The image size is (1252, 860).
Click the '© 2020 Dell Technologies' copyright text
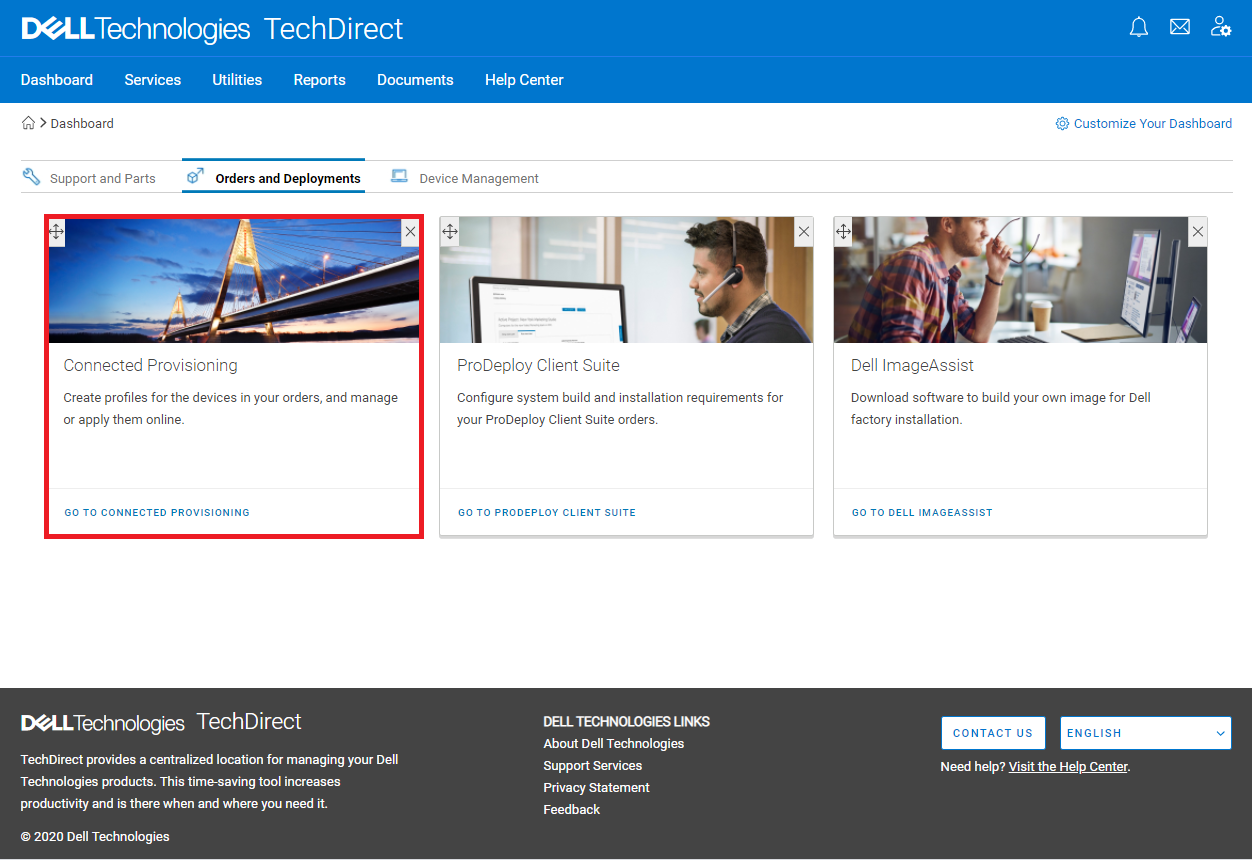coord(95,837)
